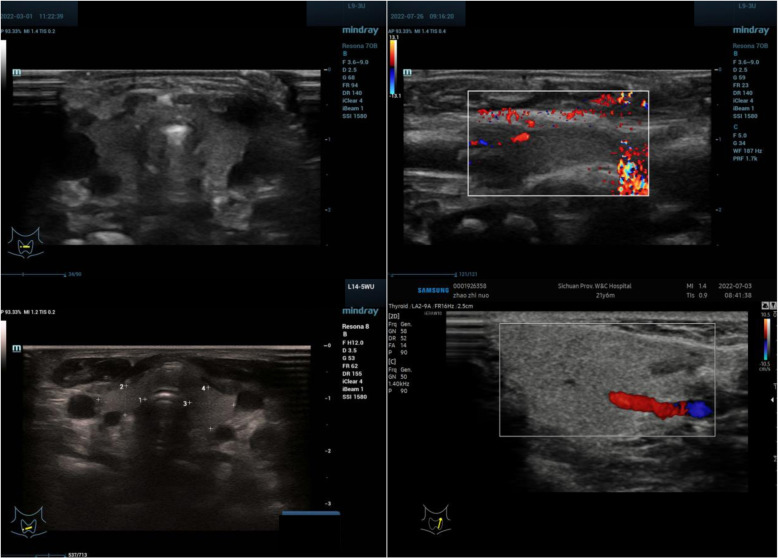778x558 pixels.
Task: Click the color Doppler ROI box in the 2022-07-26 image
Action: tap(558, 143)
